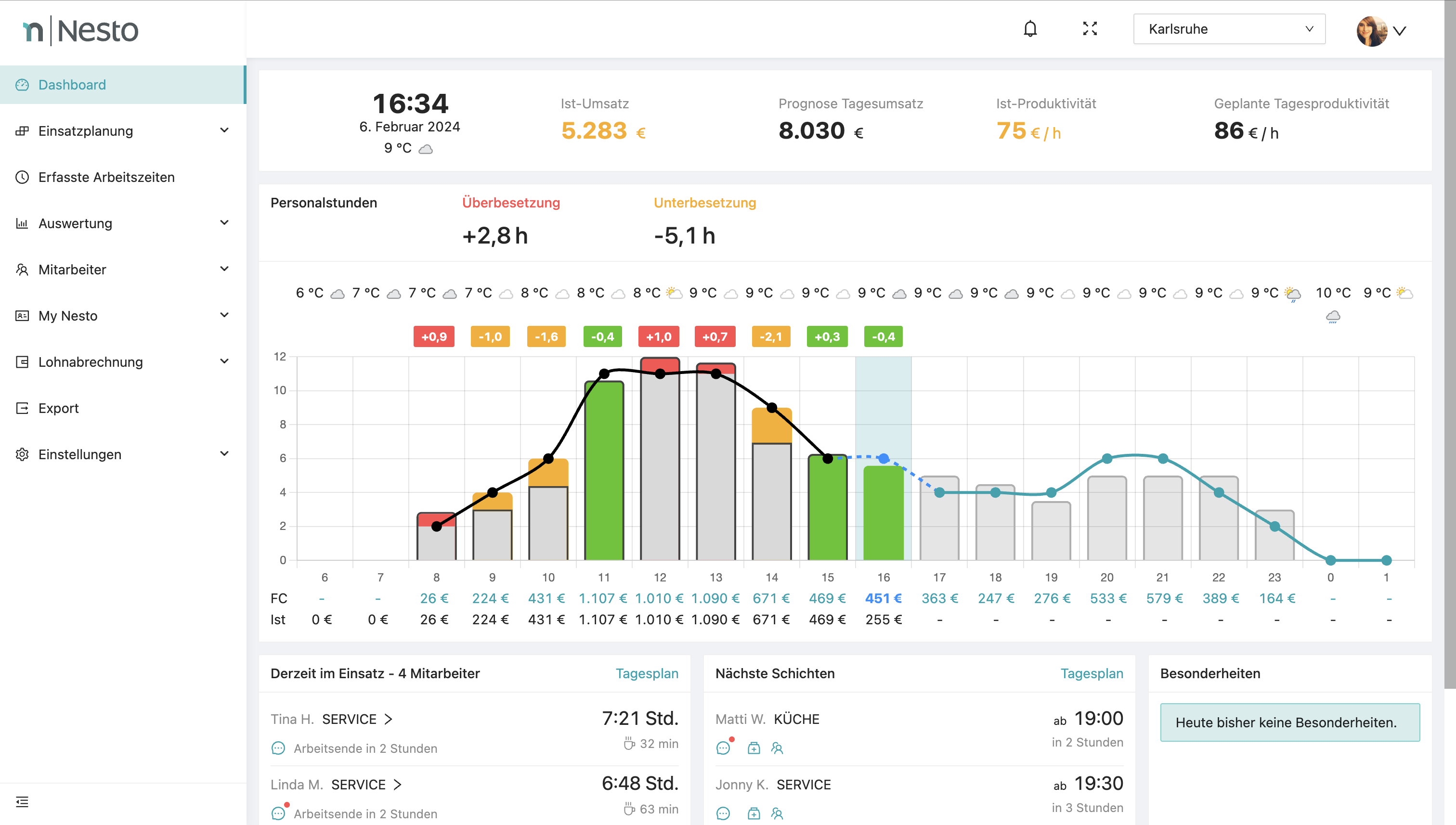The image size is (1456, 825).
Task: Click Matti W. chat icon with notification
Action: tap(723, 748)
